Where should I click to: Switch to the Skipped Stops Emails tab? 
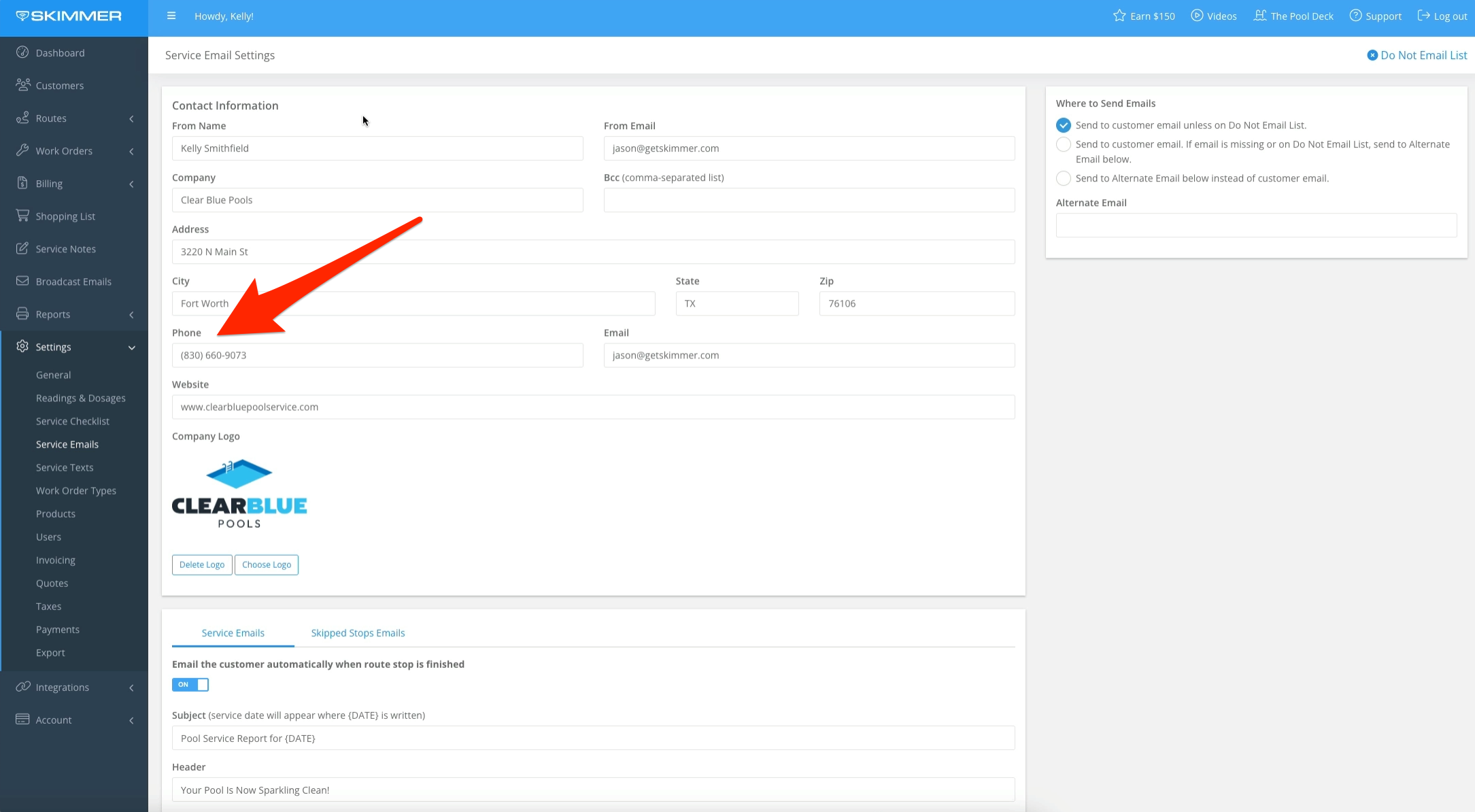(x=358, y=632)
